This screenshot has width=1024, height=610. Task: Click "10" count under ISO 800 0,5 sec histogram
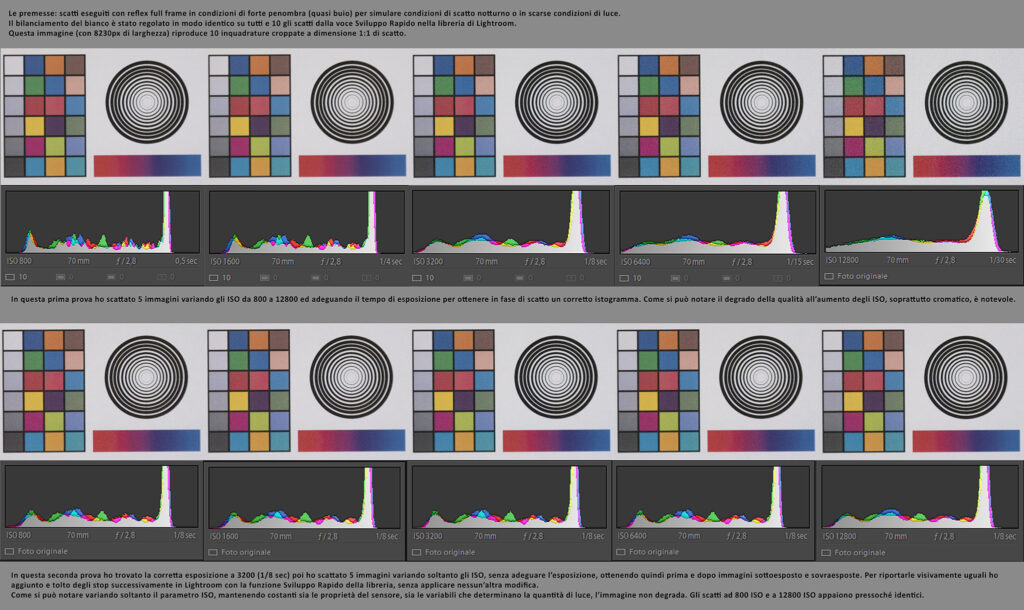tap(23, 277)
